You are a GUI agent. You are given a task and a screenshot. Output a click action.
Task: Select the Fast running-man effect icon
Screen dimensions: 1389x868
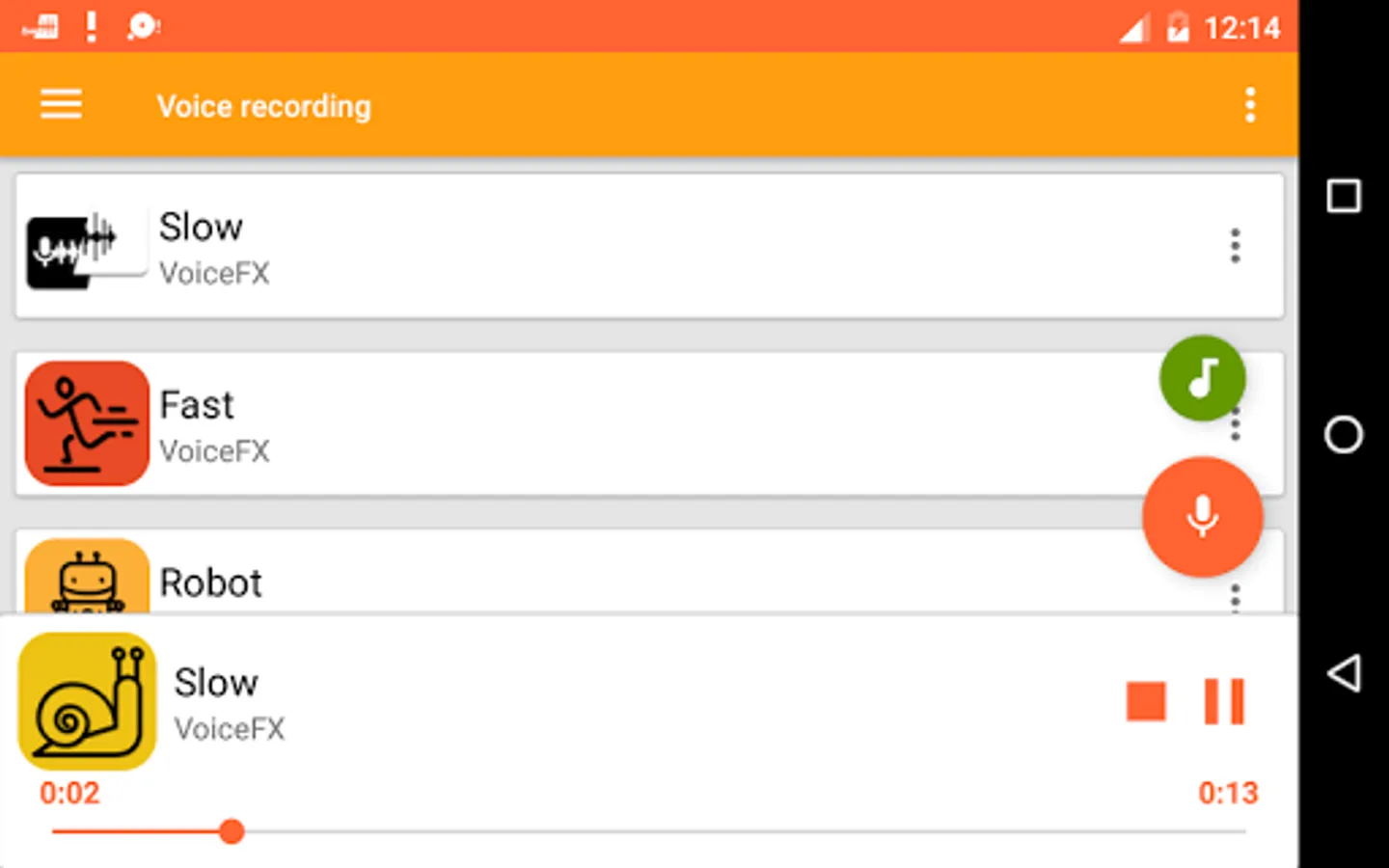[87, 423]
